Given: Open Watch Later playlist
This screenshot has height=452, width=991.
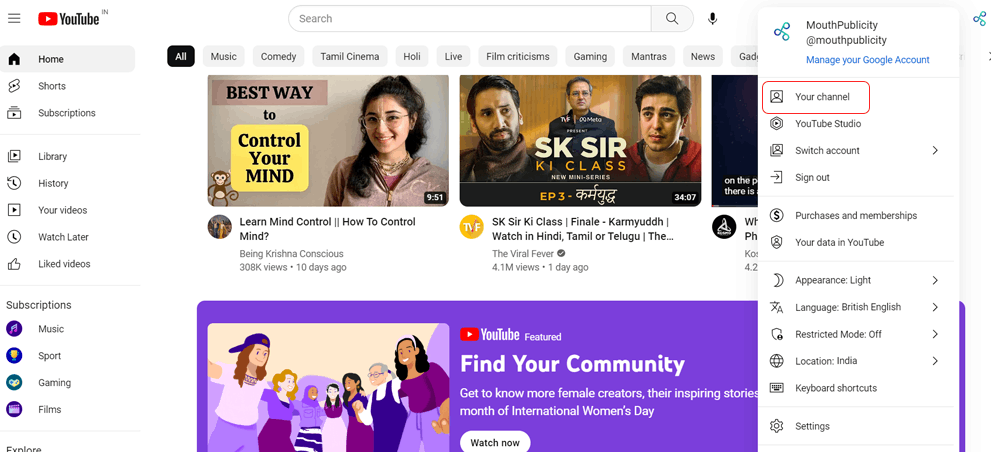Looking at the screenshot, I should (x=68, y=236).
